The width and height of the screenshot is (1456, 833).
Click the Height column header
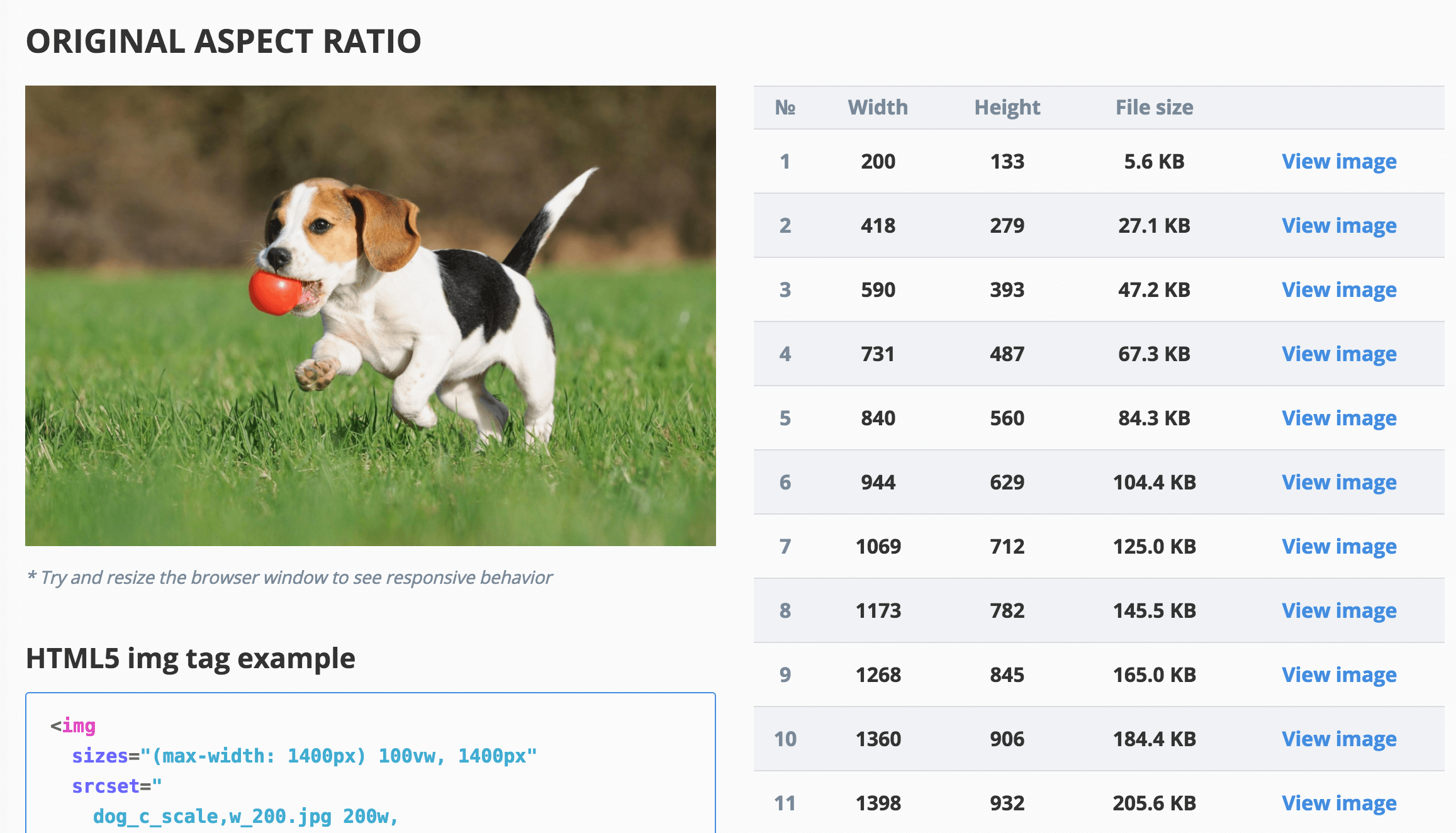tap(1007, 107)
